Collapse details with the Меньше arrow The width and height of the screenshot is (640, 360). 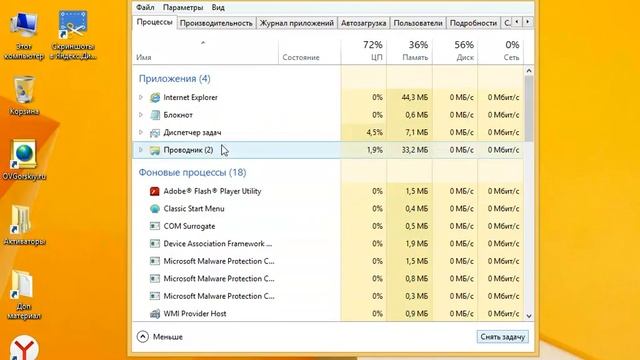(142, 337)
